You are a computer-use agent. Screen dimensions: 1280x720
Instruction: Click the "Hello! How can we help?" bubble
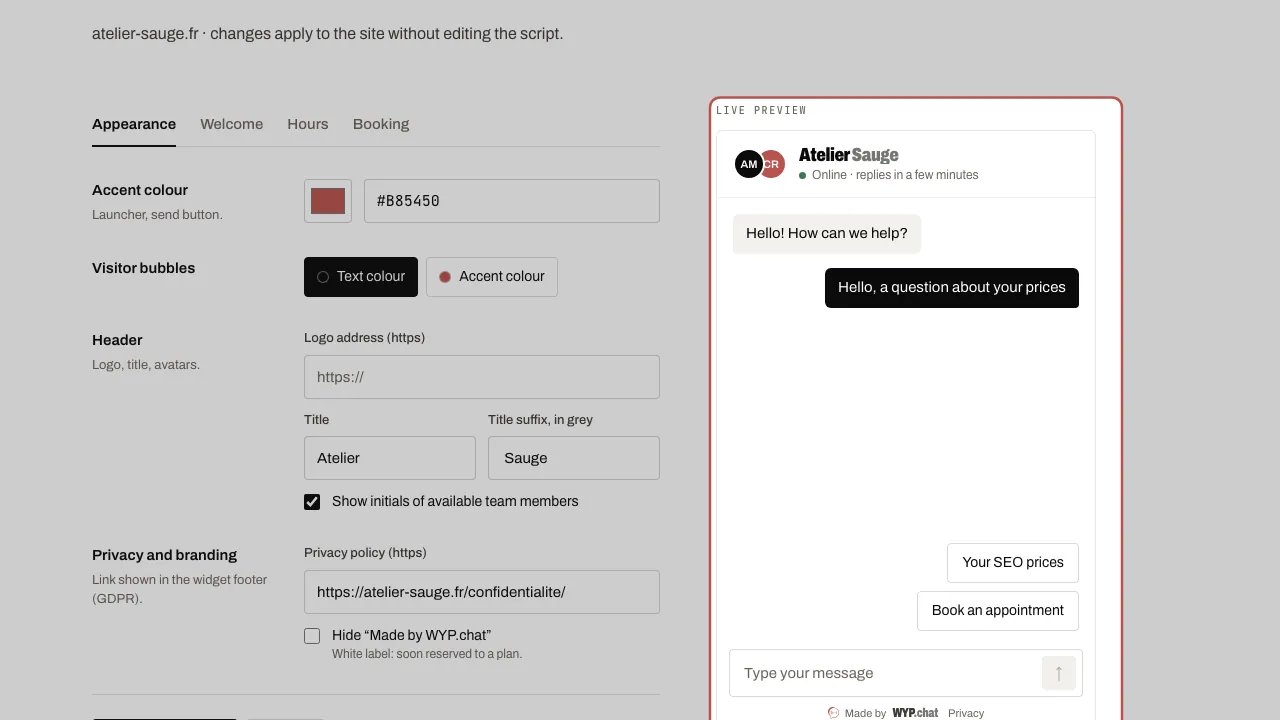(827, 234)
